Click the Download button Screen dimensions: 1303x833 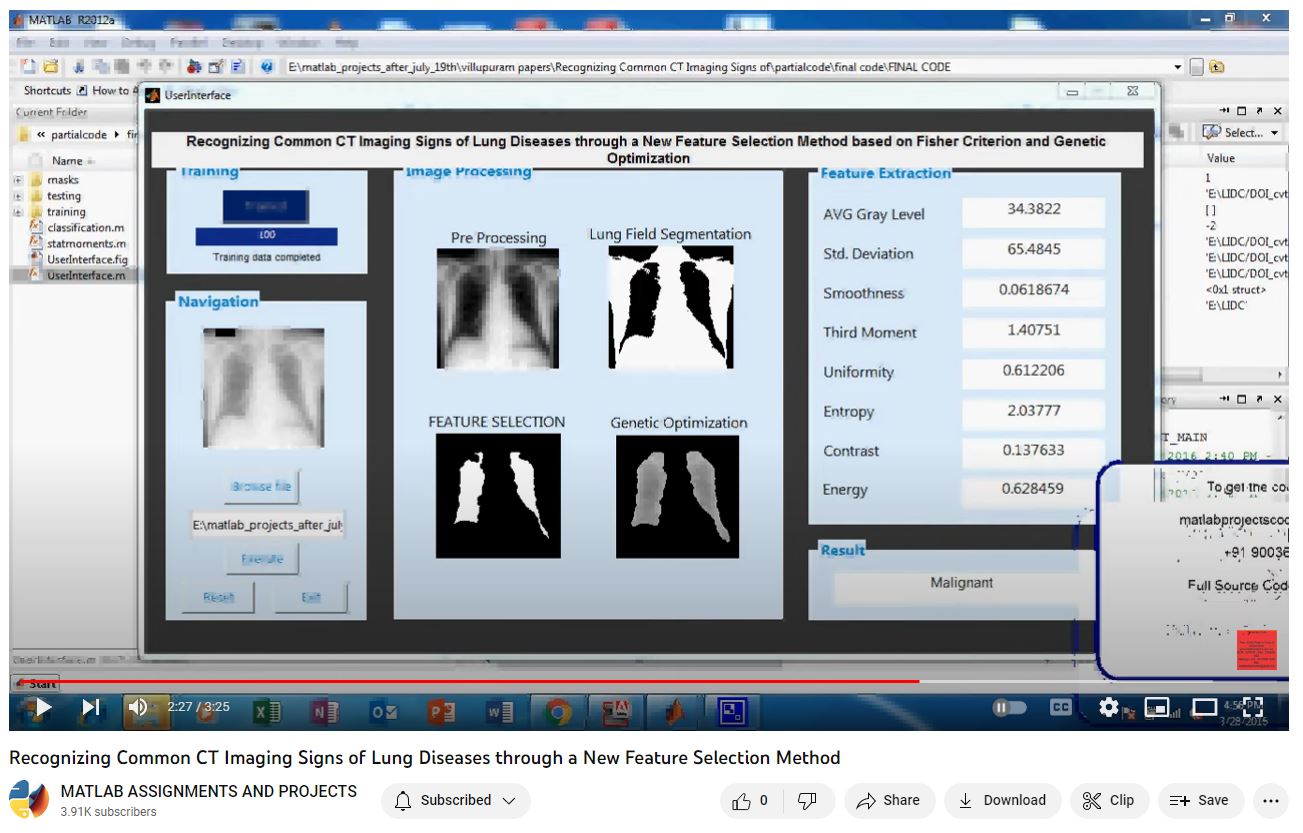(x=1002, y=800)
